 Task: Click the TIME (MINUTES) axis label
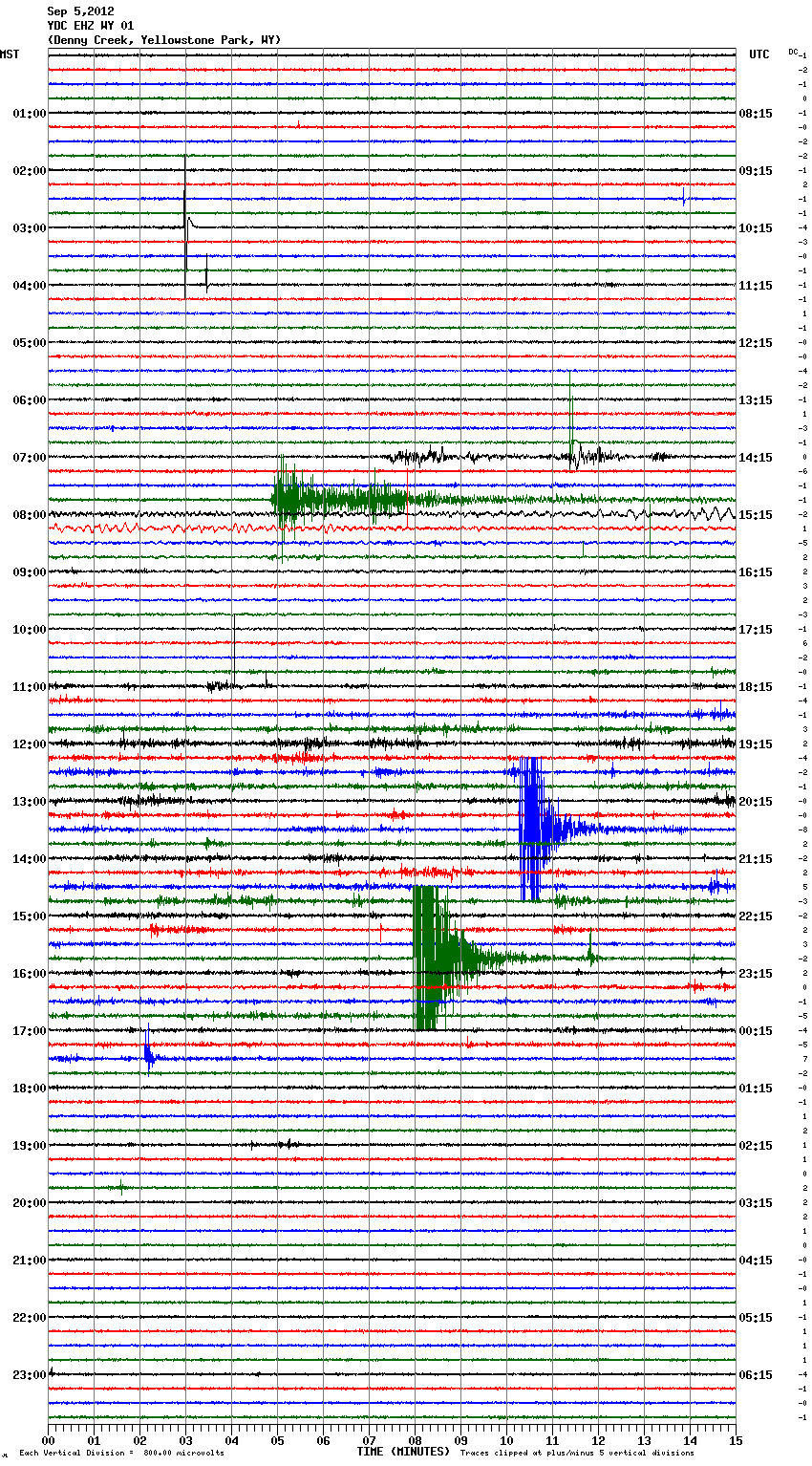click(x=403, y=1452)
